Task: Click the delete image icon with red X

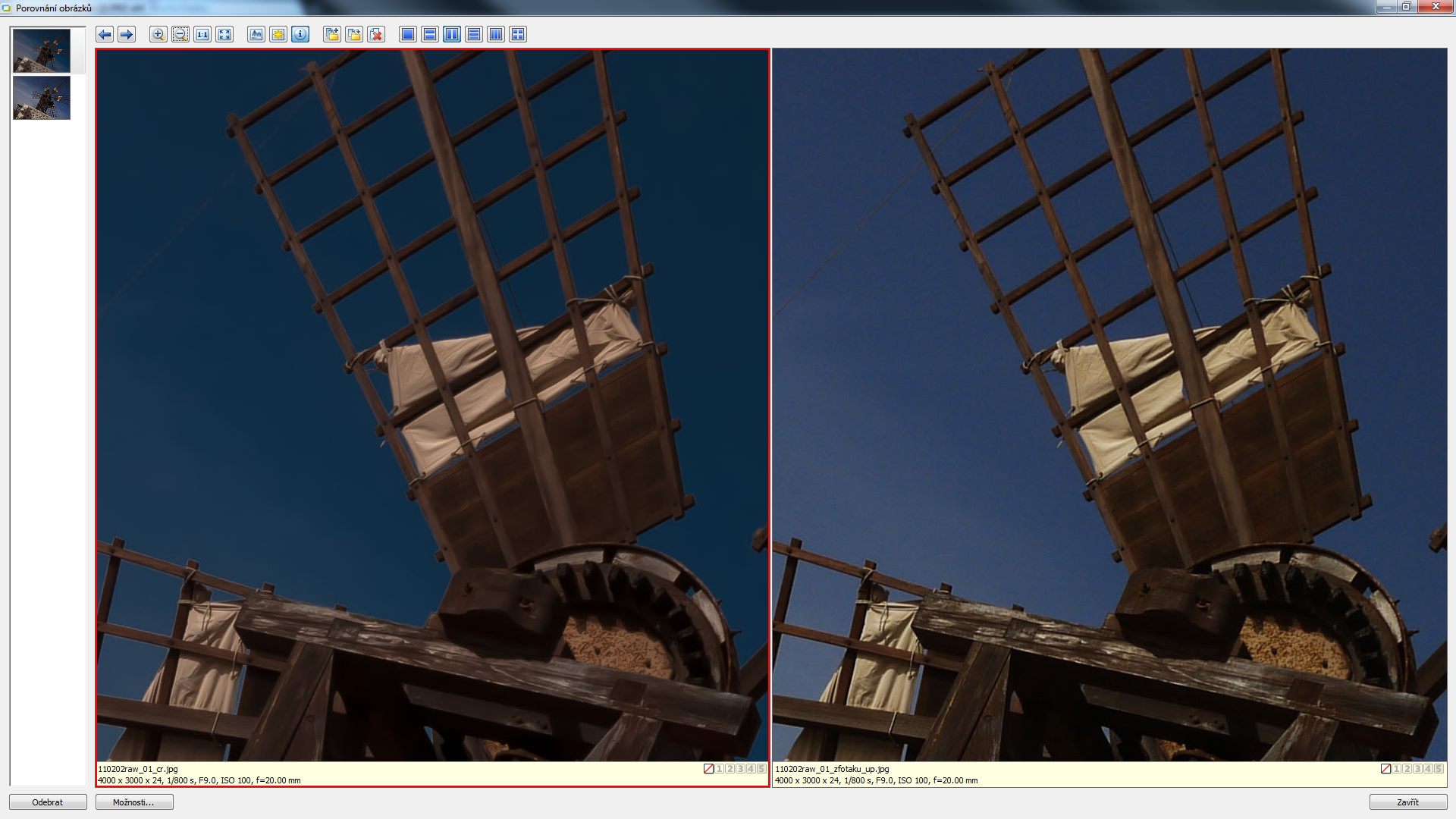Action: (376, 34)
